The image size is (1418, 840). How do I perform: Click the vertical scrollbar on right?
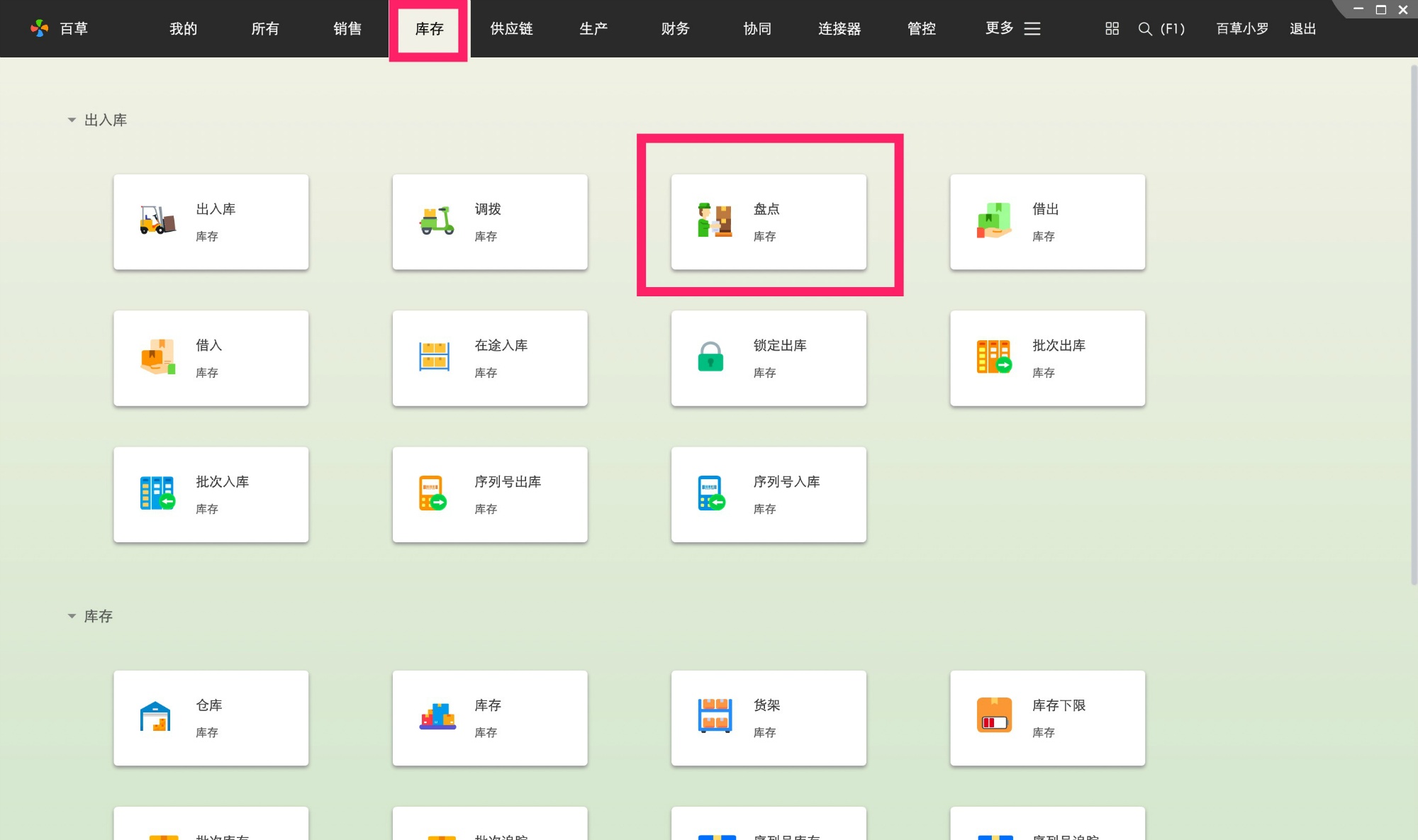coord(1413,326)
